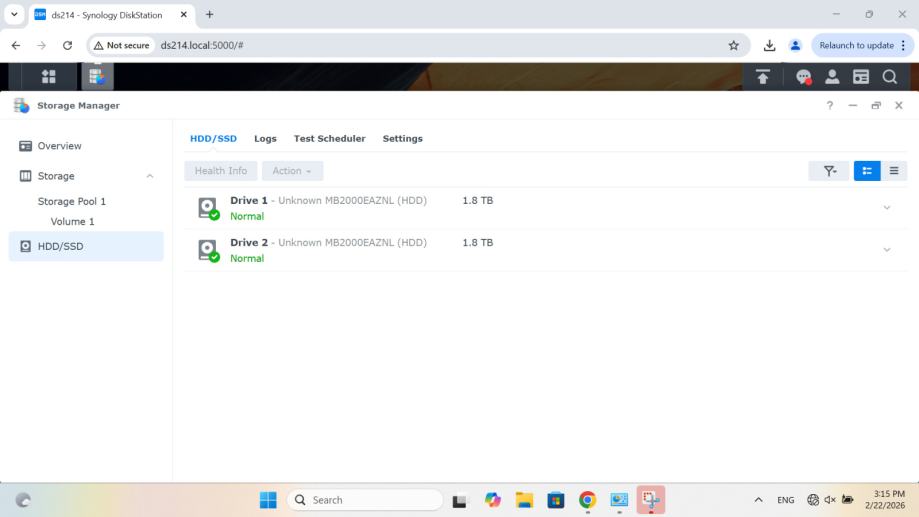919x517 pixels.
Task: Select Storage Manager icon in DSM taskbar
Action: (97, 76)
